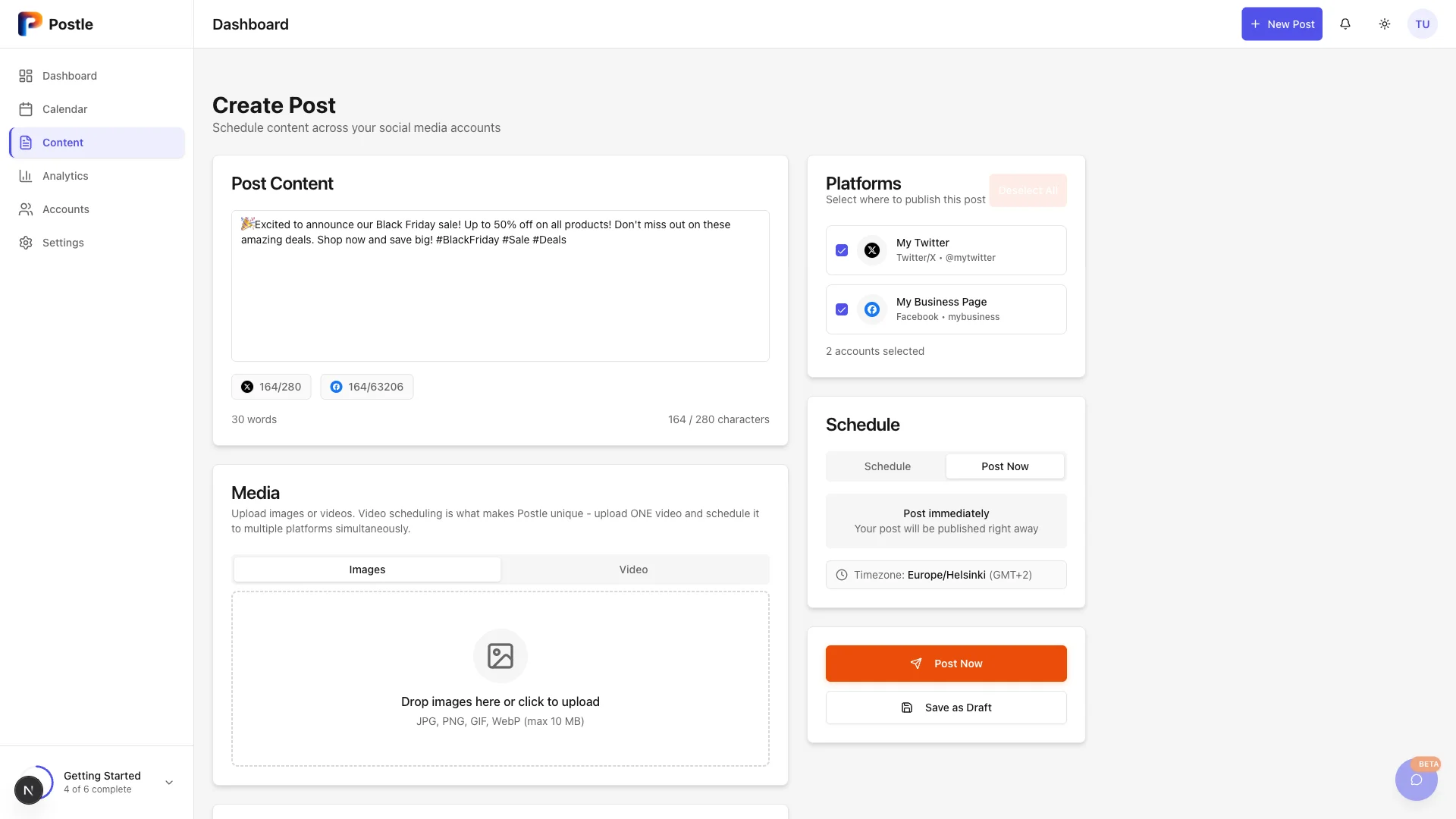Click the orange Post Now button

tap(945, 663)
